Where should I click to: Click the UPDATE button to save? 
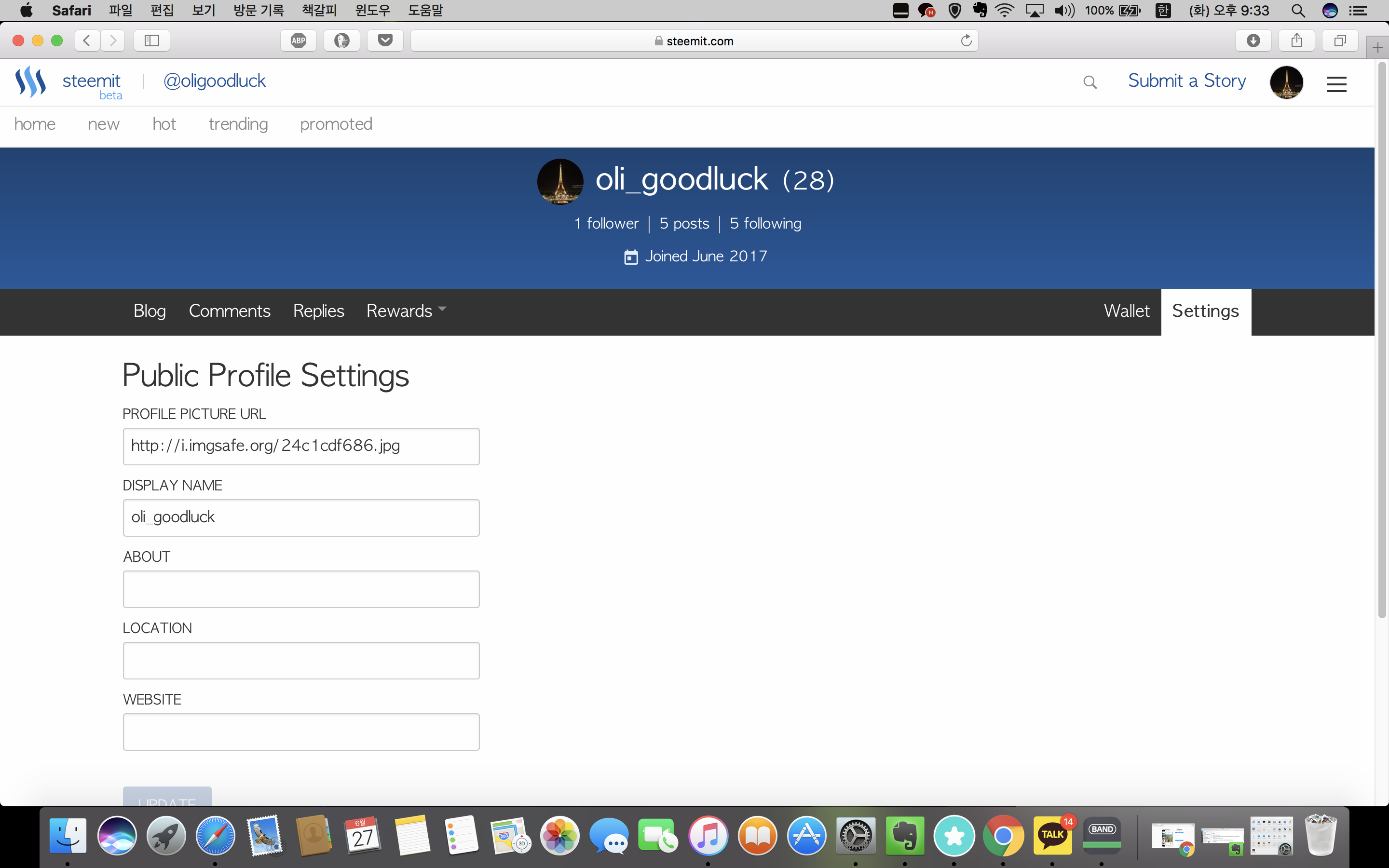tap(167, 800)
